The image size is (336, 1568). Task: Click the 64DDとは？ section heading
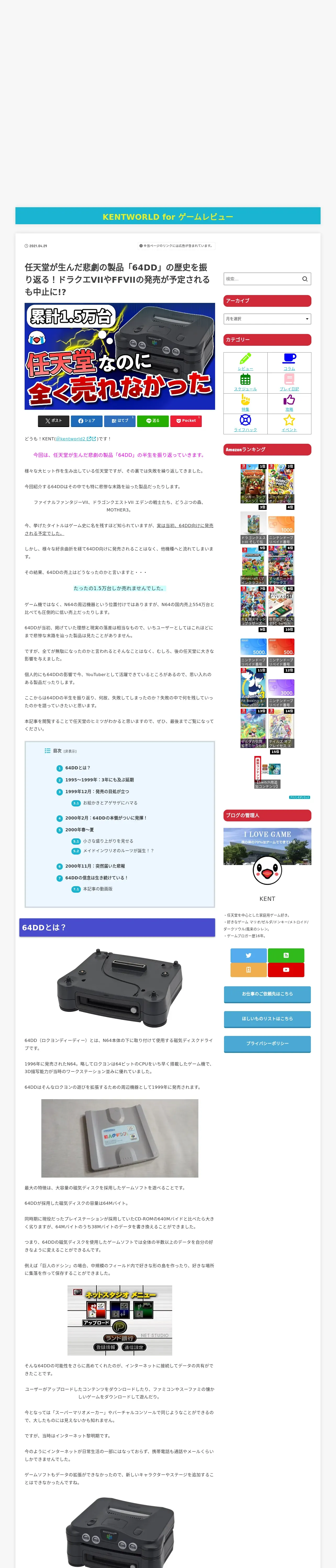[117, 928]
